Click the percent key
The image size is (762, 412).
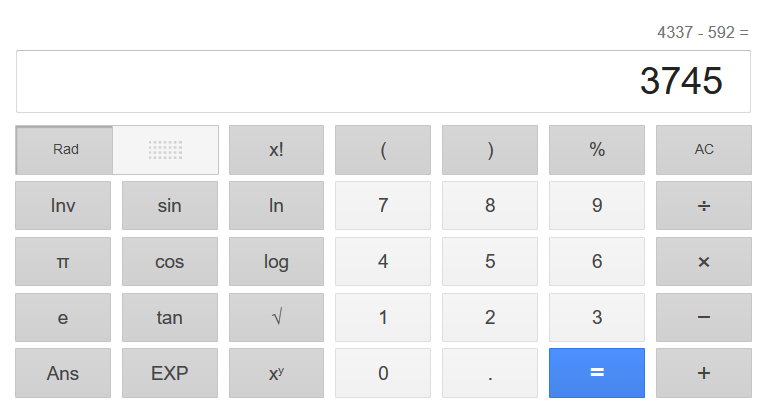(x=597, y=150)
